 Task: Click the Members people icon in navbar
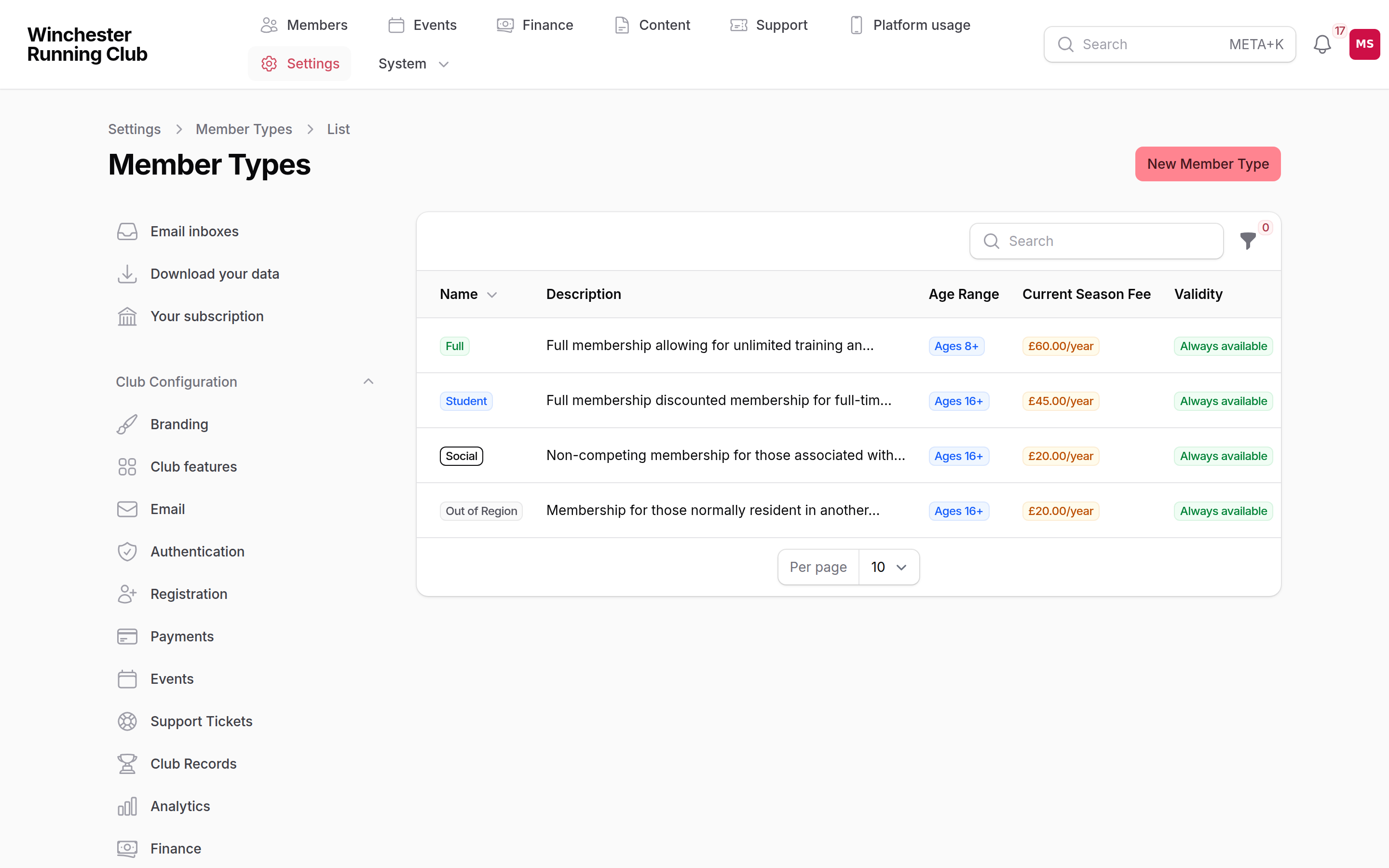[x=269, y=25]
